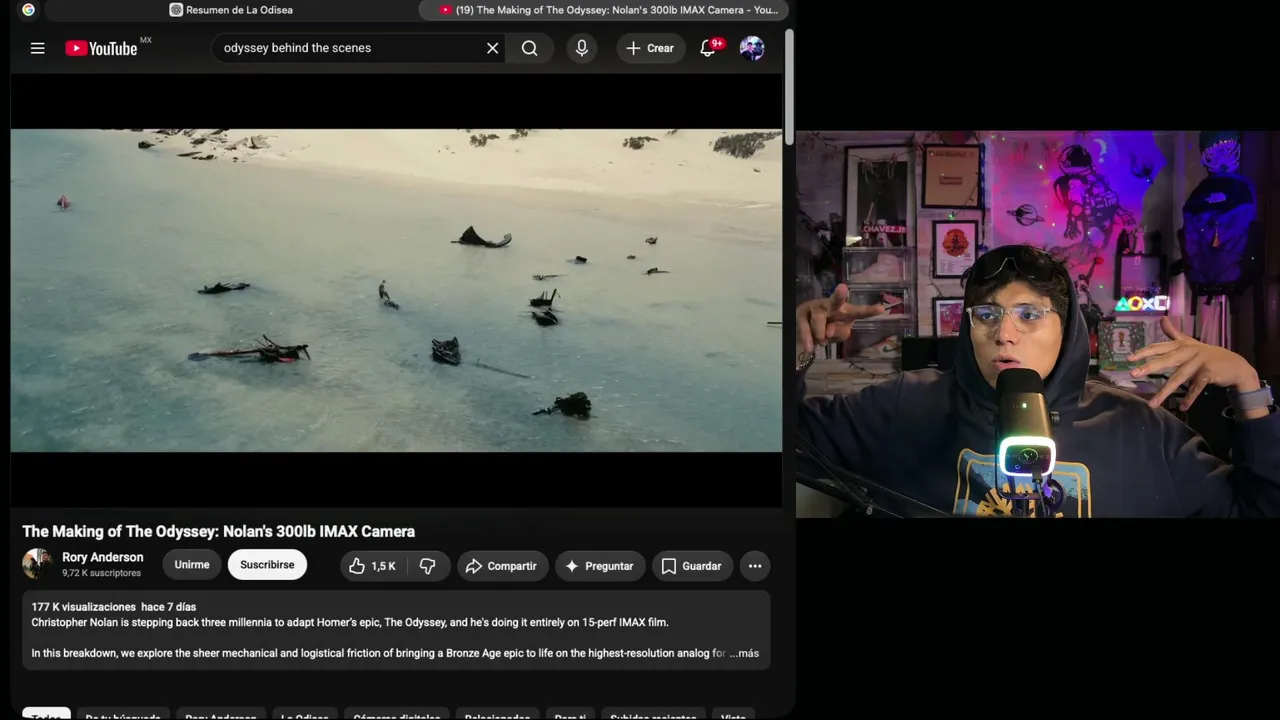
Task: Click the 177 K visualizaciones text
Action: click(84, 607)
